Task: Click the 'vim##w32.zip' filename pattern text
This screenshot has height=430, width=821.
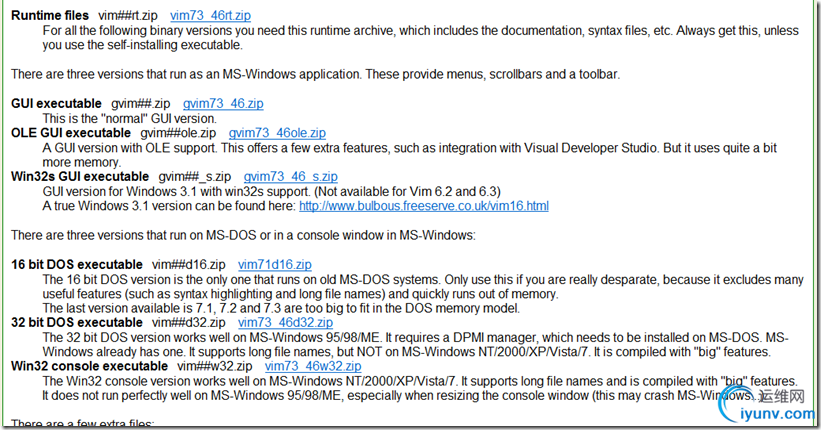Action: (215, 366)
